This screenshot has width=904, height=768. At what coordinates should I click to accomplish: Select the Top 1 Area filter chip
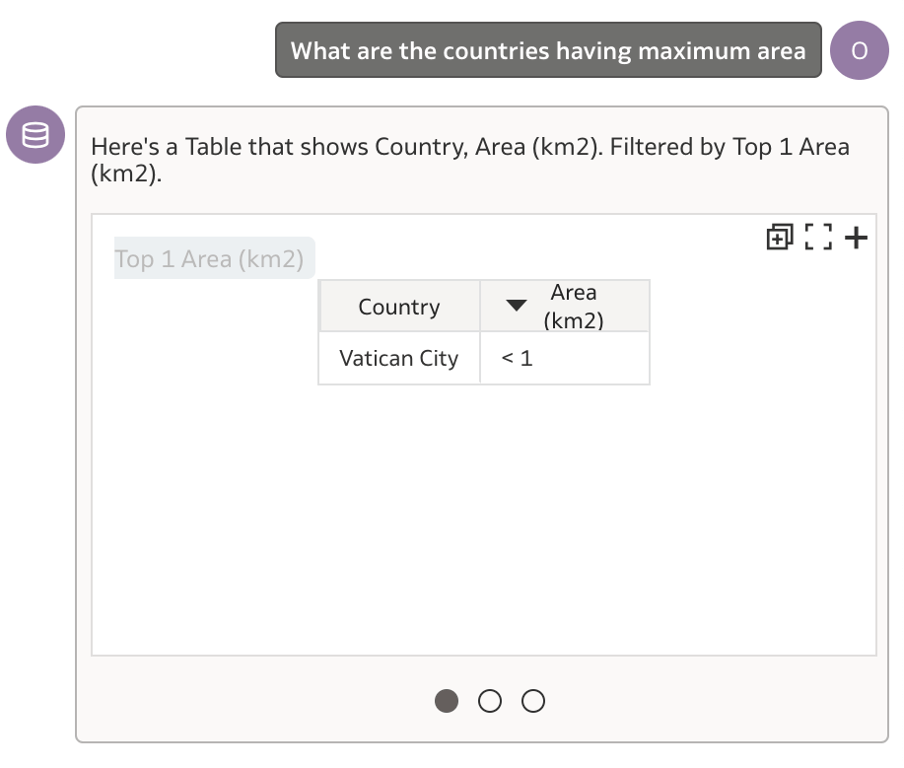click(213, 257)
